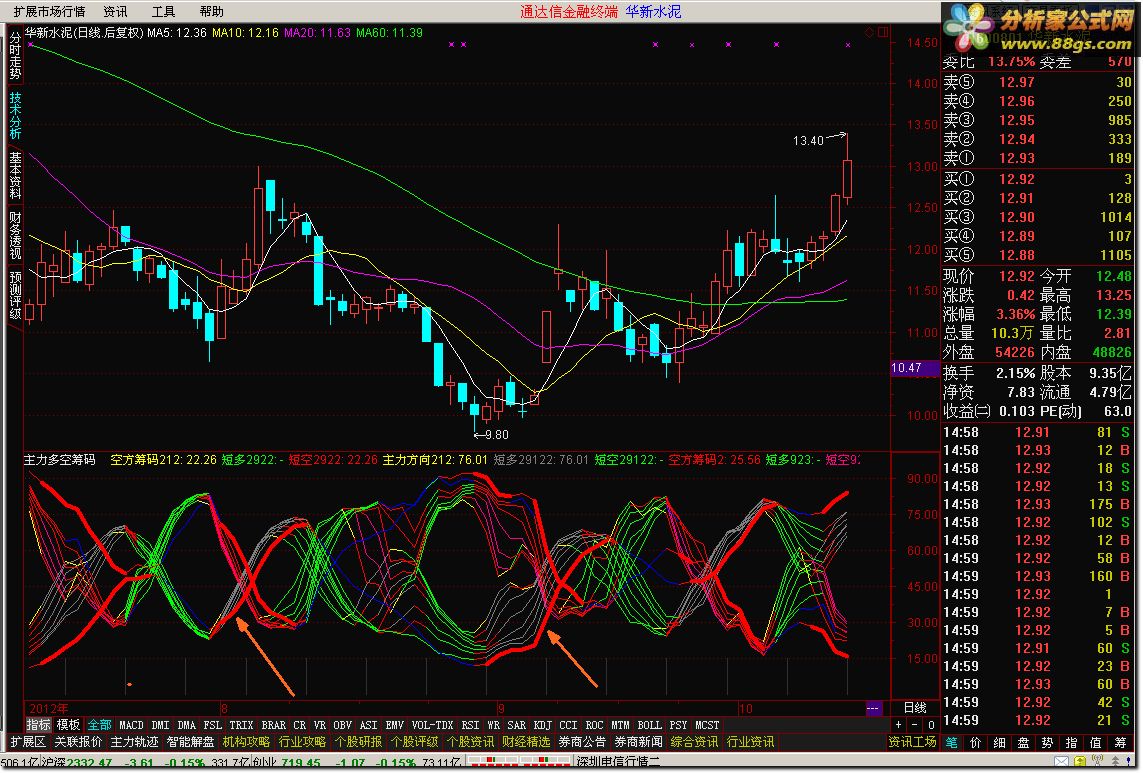Open the 智能解盘 tab

pyautogui.click(x=190, y=742)
